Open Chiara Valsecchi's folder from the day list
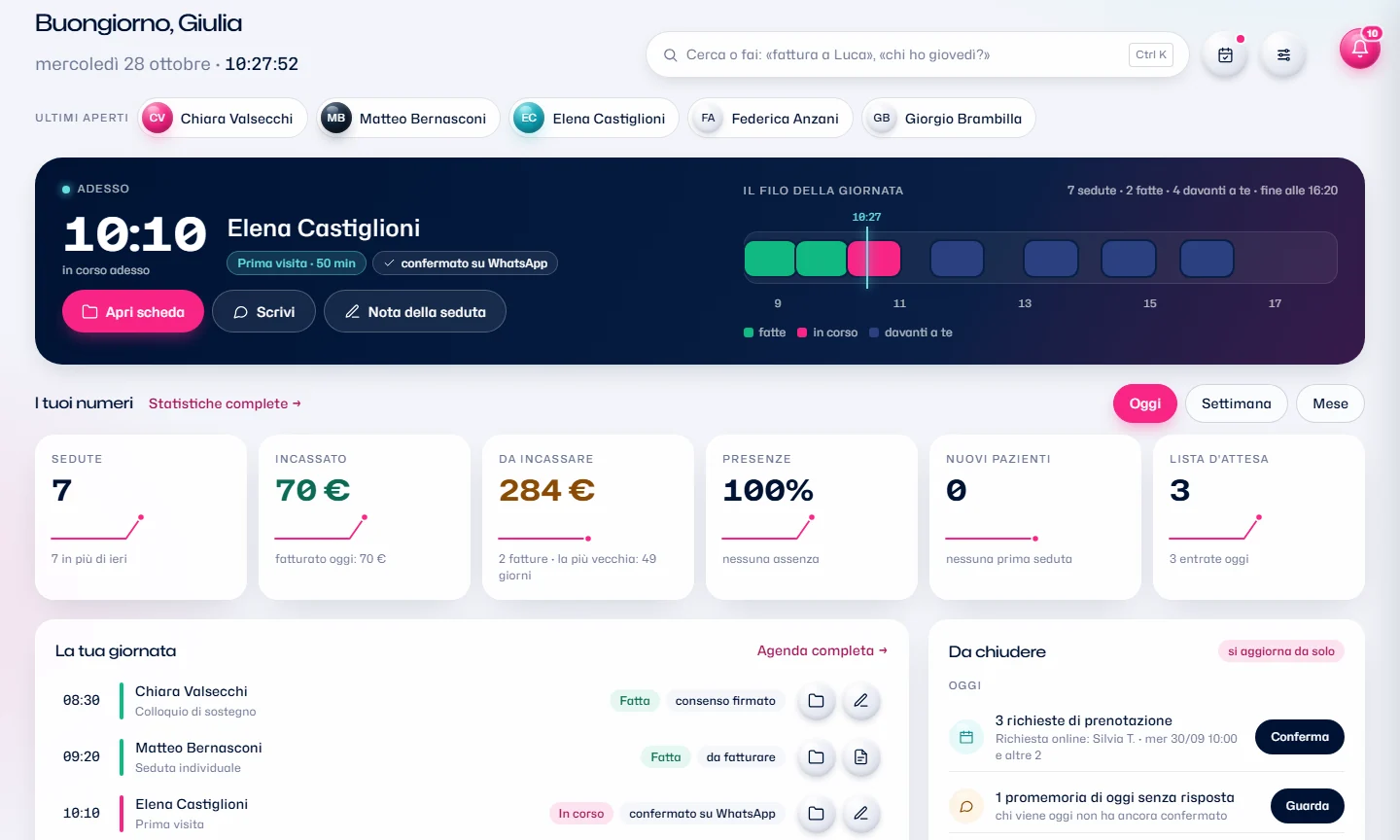Screen dimensions: 1400x840 [816, 701]
